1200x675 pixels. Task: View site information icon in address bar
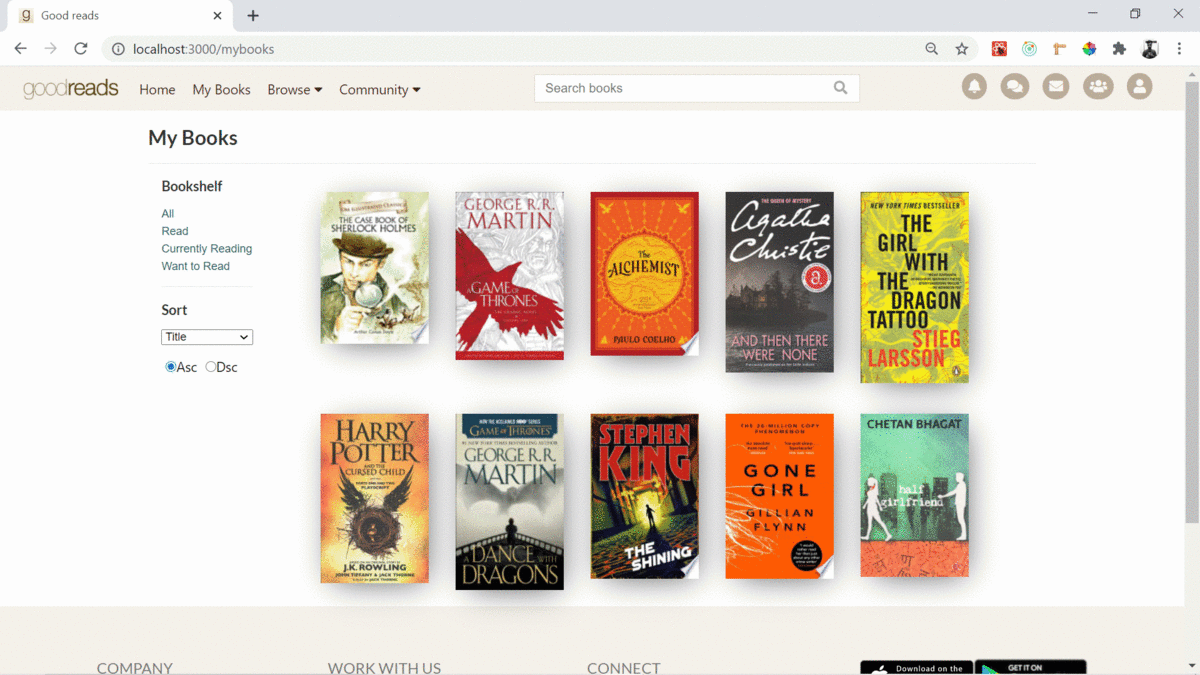click(x=118, y=49)
